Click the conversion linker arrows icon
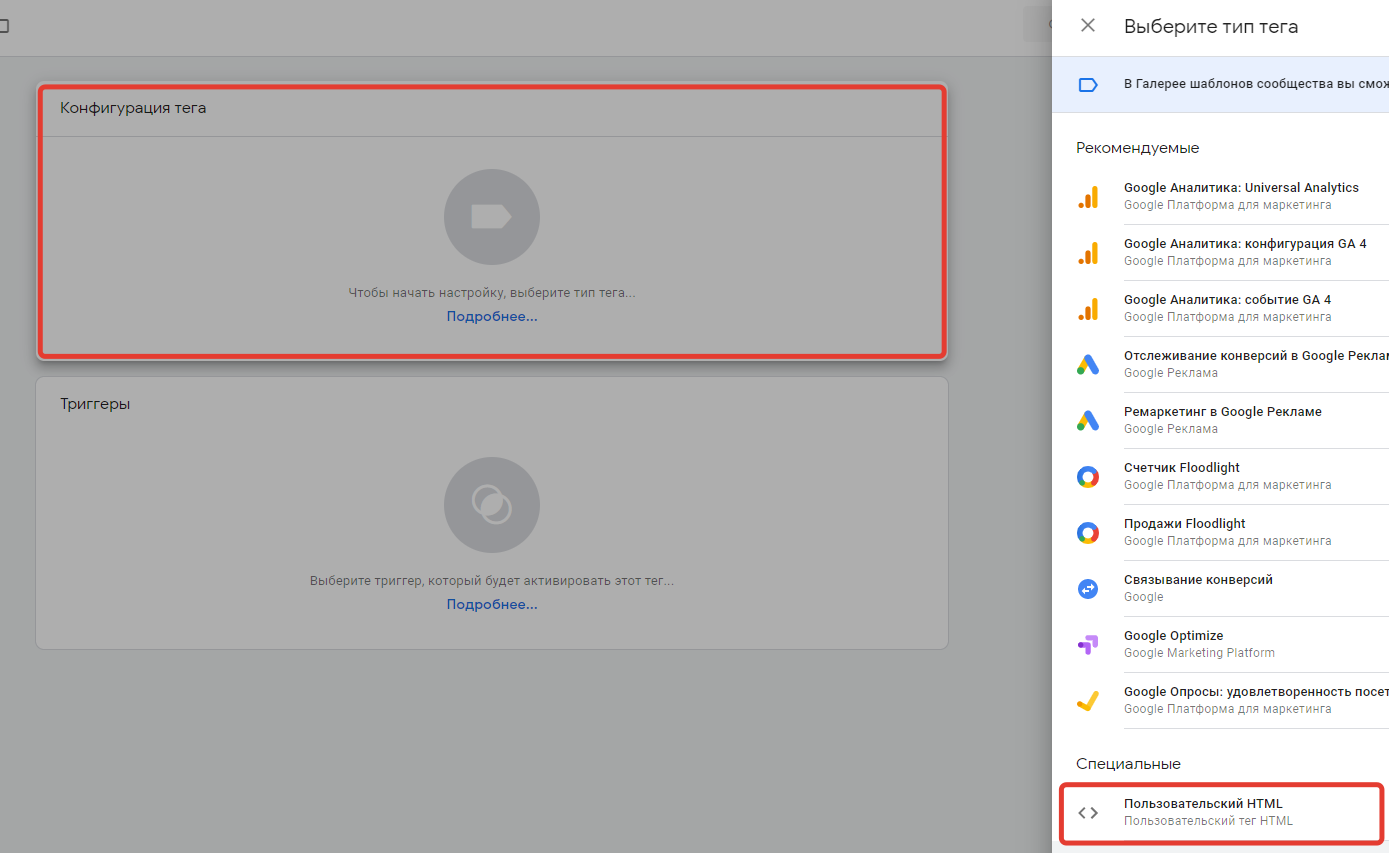The image size is (1389, 855). tap(1088, 588)
